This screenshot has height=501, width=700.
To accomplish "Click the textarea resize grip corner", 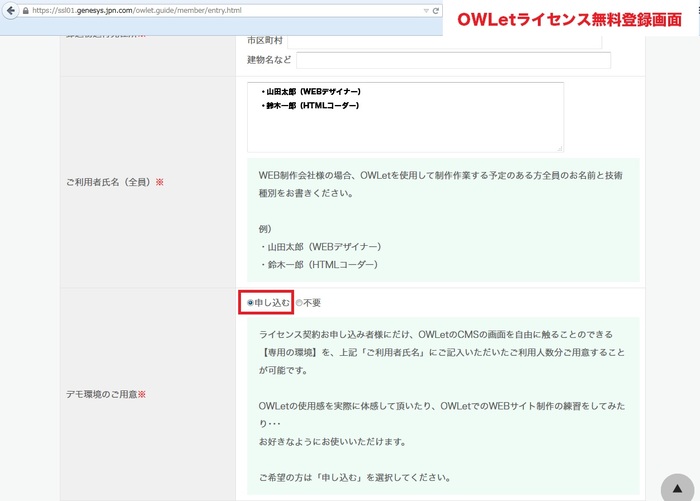I will coord(559,148).
